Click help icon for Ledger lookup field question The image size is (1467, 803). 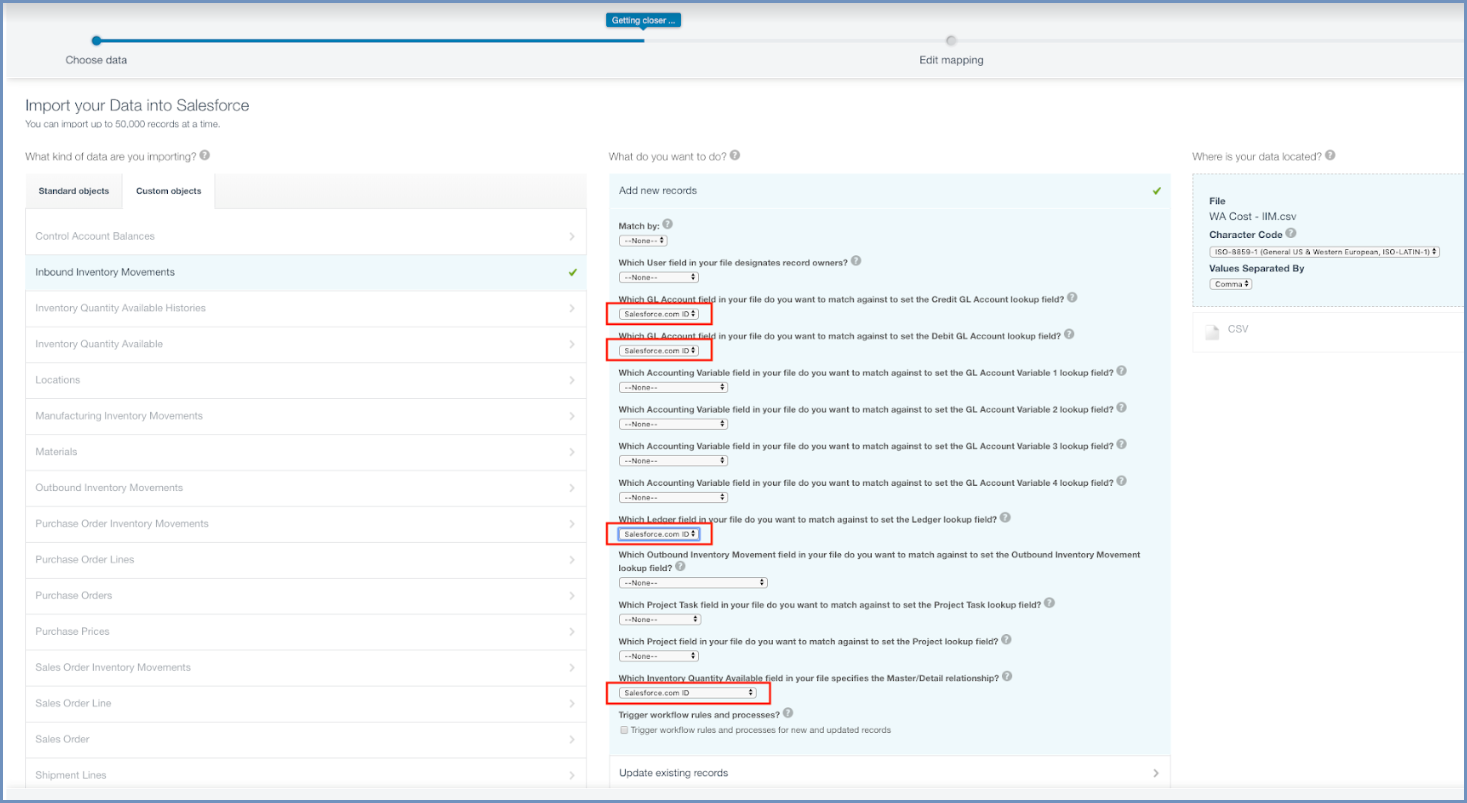pos(1005,518)
